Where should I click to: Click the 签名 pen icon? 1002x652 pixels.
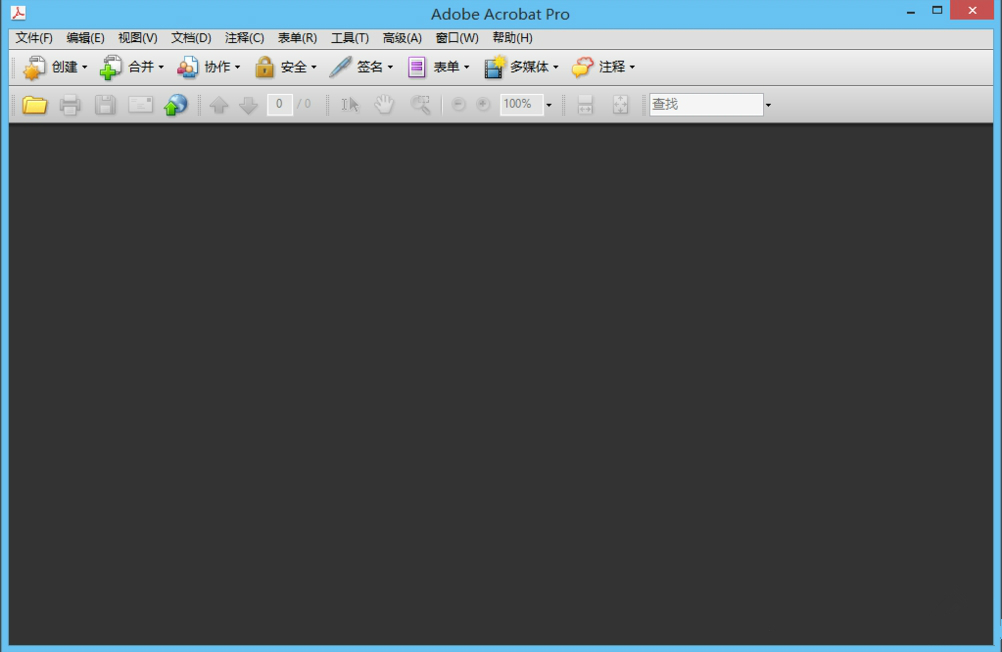click(x=340, y=67)
